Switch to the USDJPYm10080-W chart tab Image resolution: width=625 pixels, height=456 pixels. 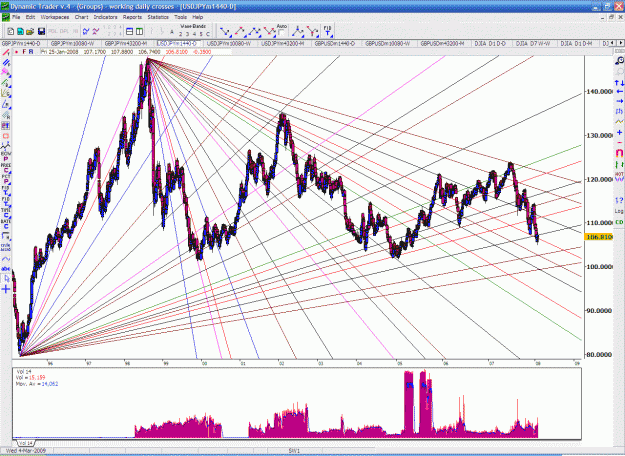pos(230,43)
